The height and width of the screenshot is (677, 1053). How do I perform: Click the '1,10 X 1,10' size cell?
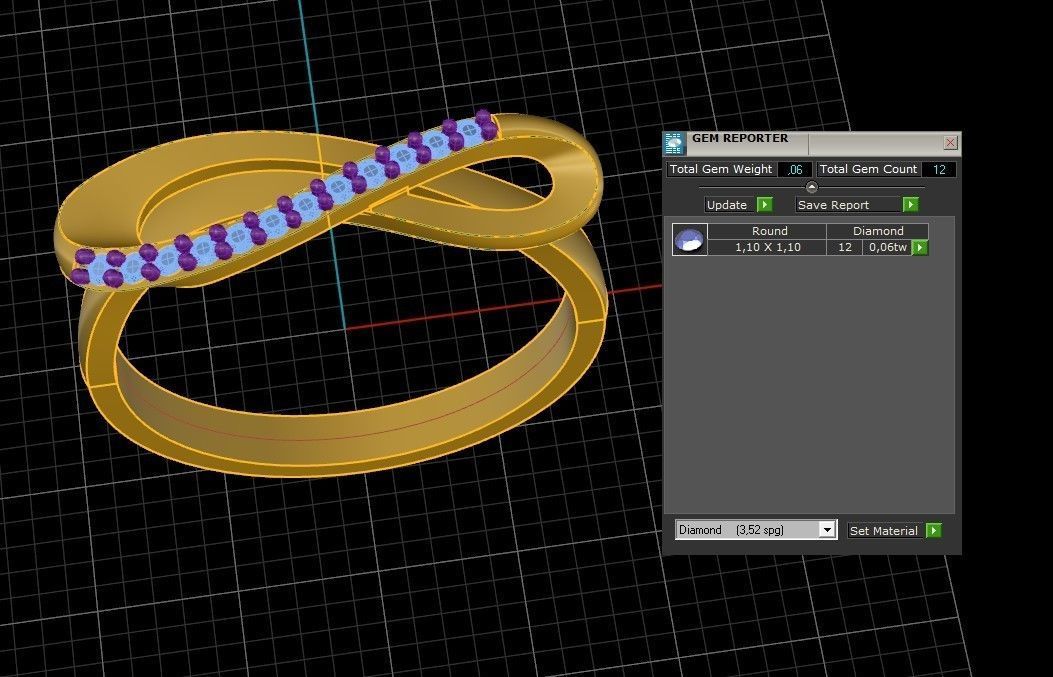point(767,247)
